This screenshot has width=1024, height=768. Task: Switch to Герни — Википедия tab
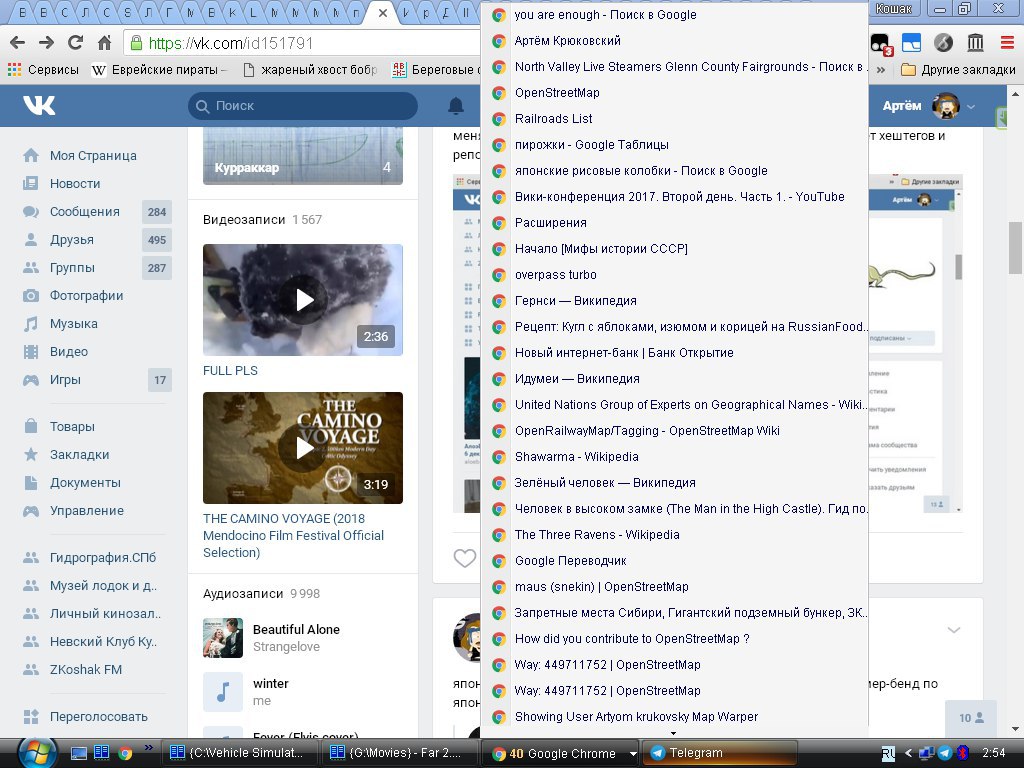[x=674, y=301]
